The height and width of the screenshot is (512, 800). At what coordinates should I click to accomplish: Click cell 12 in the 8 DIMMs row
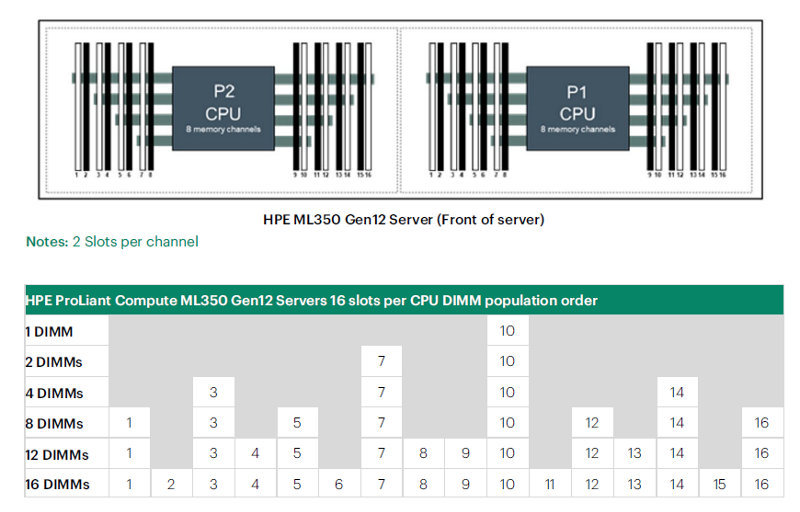click(x=592, y=423)
